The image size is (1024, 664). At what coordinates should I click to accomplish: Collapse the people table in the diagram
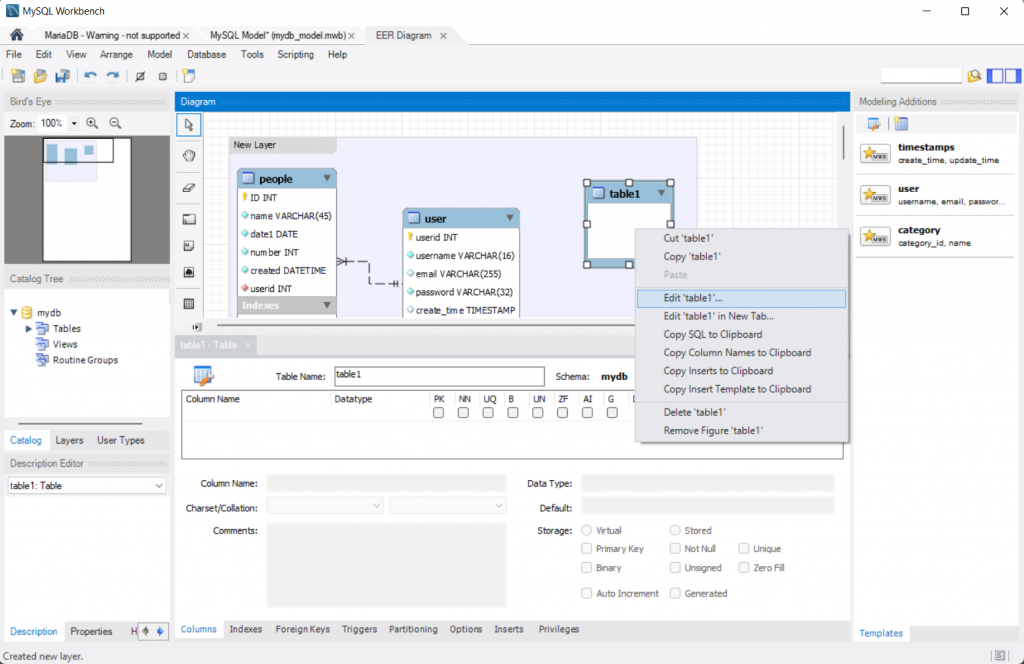(x=327, y=178)
